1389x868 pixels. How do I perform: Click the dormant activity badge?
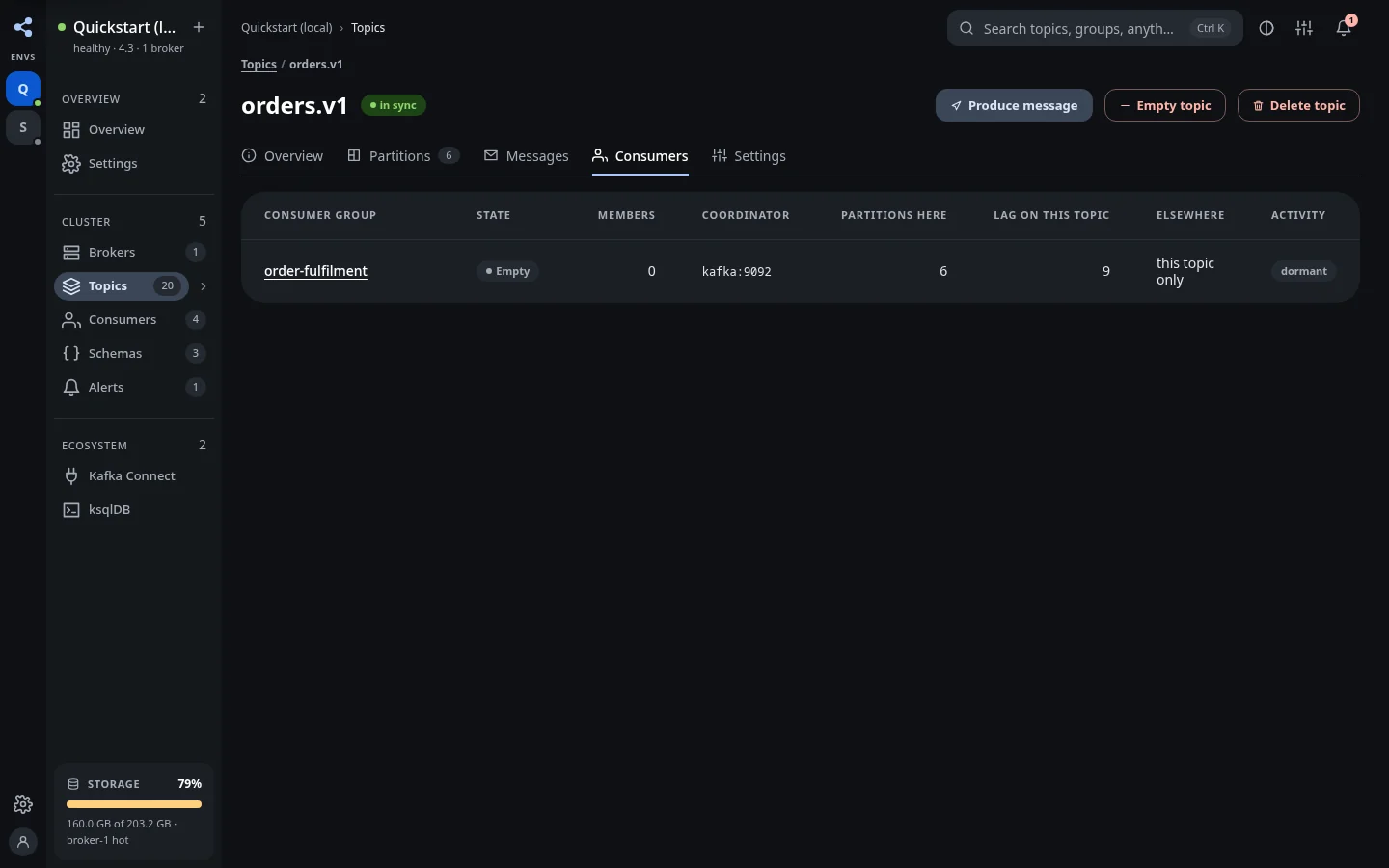(1303, 271)
